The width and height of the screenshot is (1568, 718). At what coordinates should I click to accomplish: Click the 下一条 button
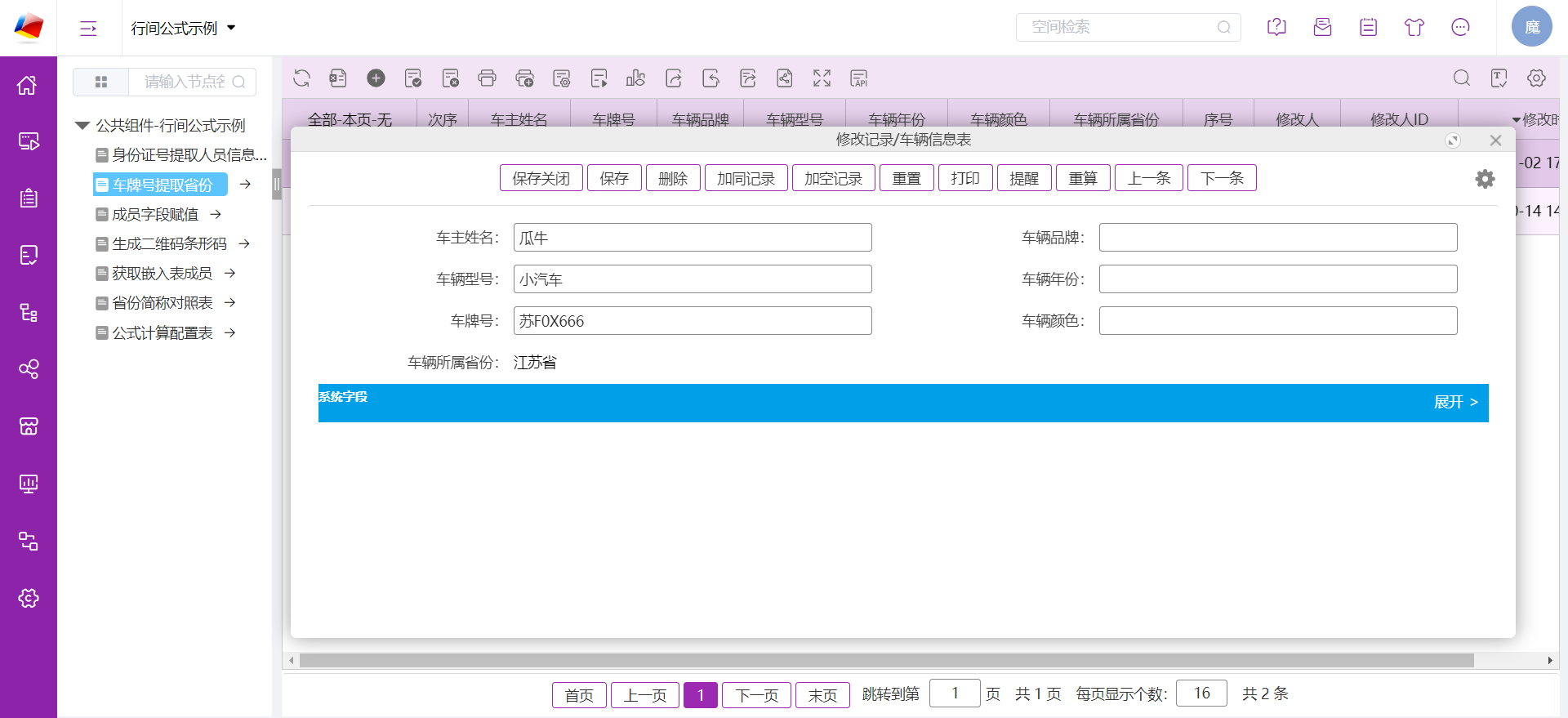click(x=1222, y=178)
